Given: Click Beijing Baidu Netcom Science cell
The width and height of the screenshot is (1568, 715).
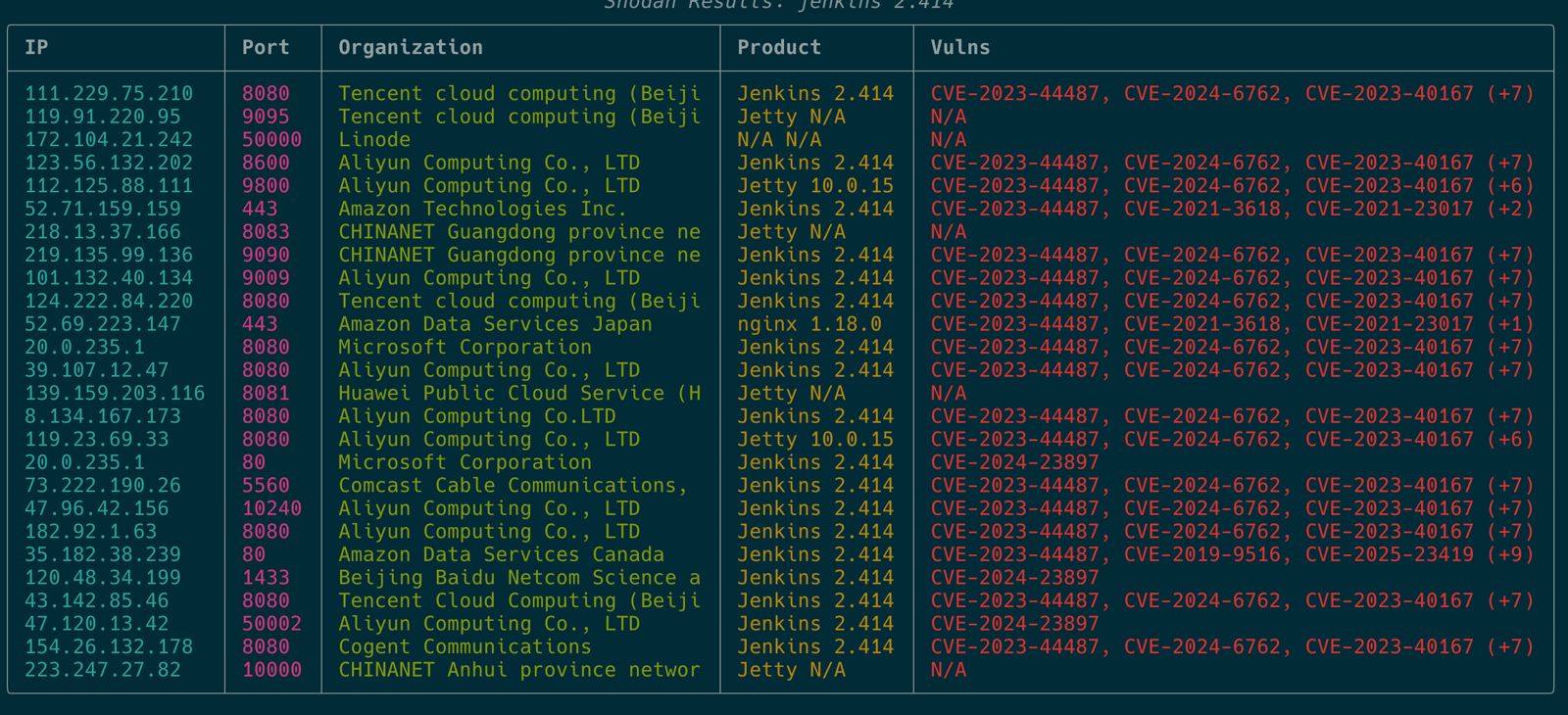Looking at the screenshot, I should [519, 577].
